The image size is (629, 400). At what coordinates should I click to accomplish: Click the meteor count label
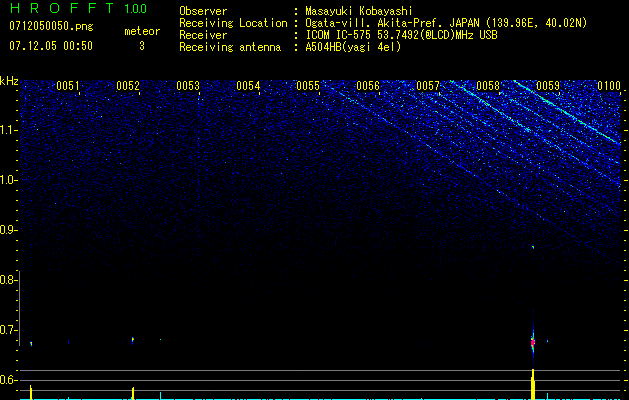pos(142,31)
